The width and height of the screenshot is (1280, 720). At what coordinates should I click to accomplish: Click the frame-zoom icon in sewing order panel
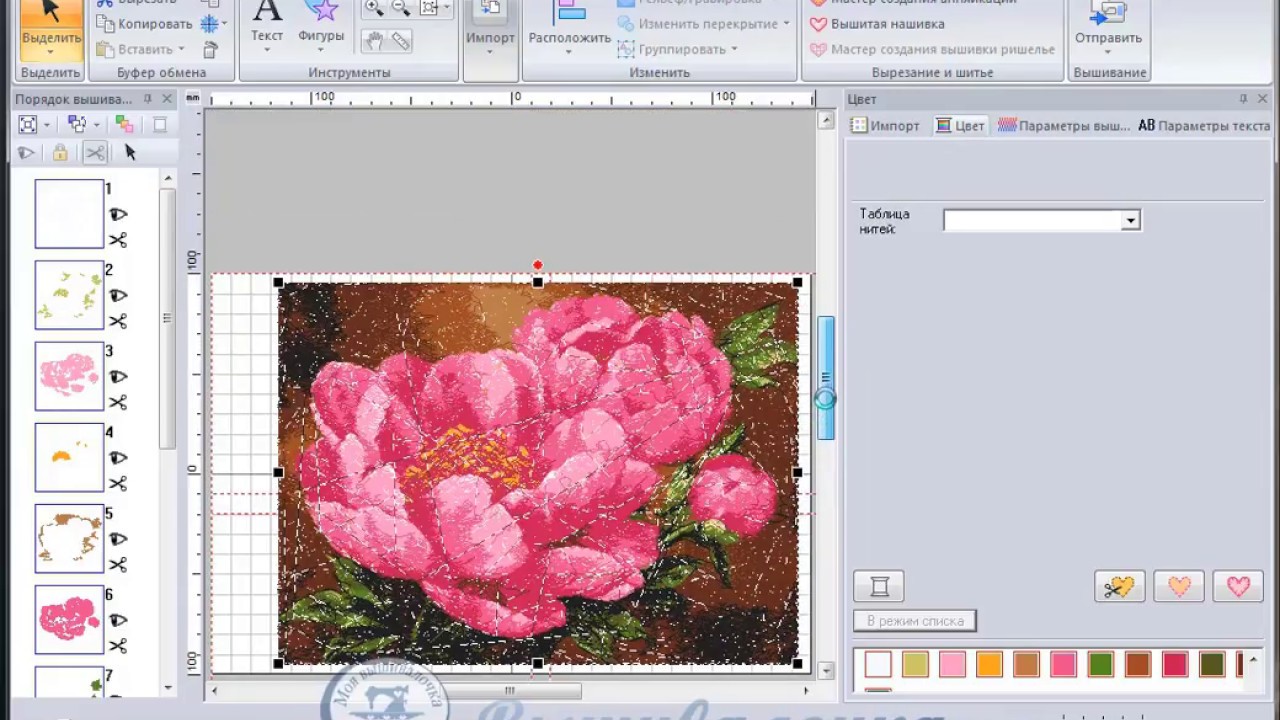tap(28, 124)
